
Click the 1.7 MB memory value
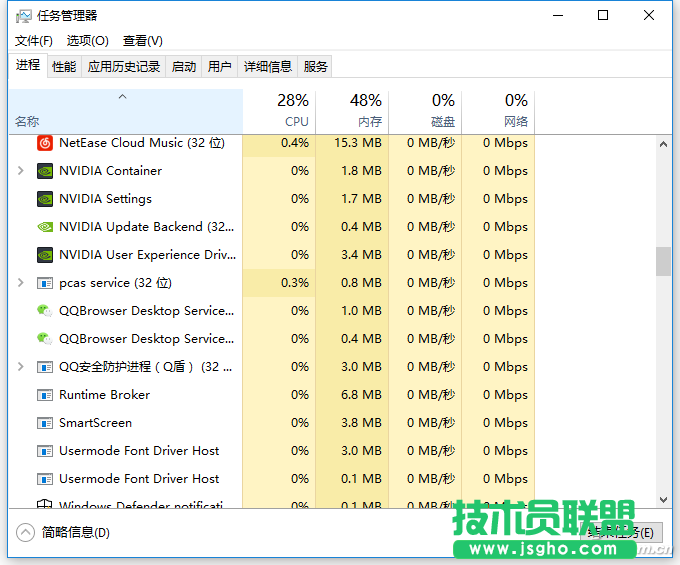pyautogui.click(x=361, y=199)
